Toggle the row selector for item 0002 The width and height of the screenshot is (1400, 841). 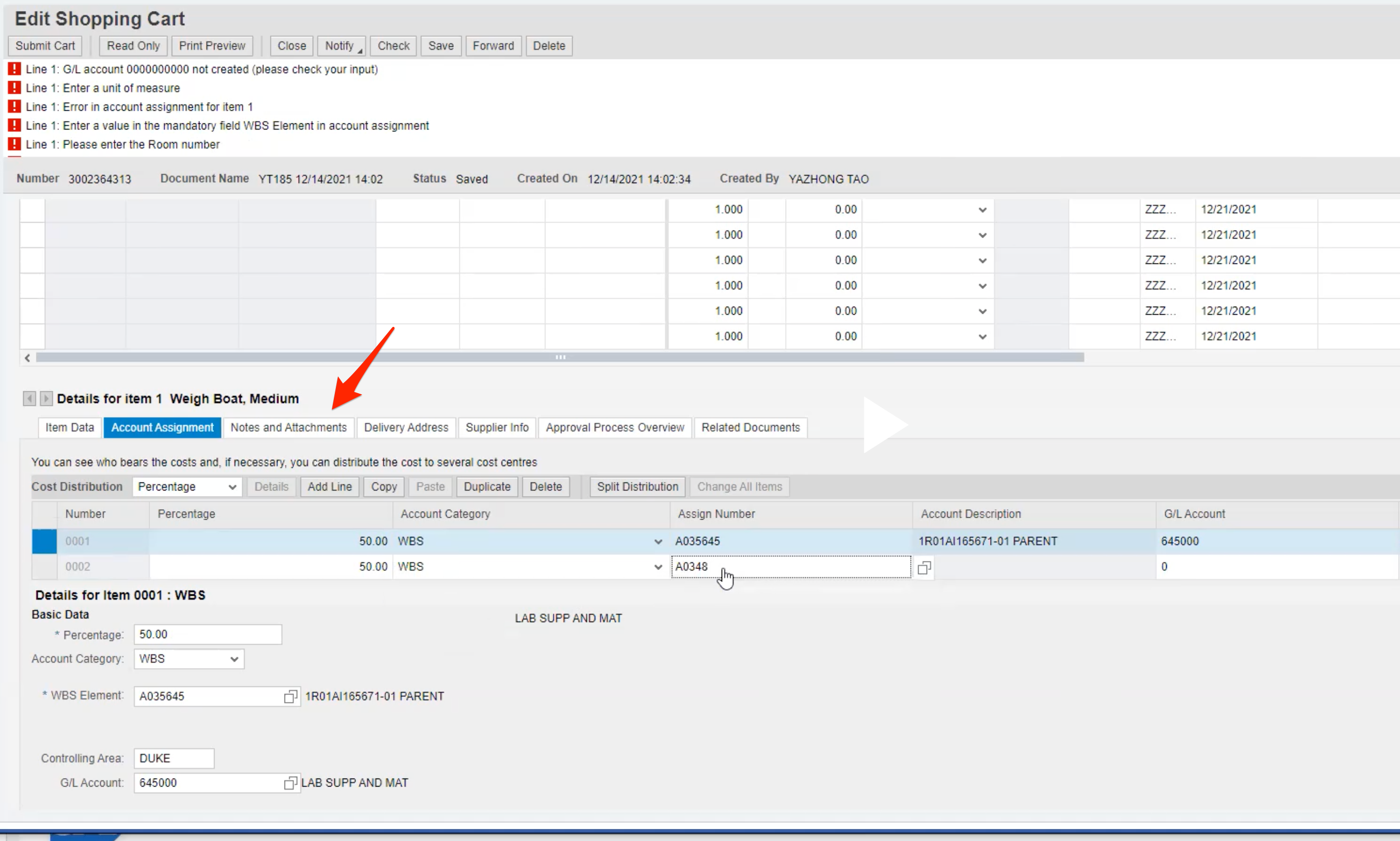44,565
